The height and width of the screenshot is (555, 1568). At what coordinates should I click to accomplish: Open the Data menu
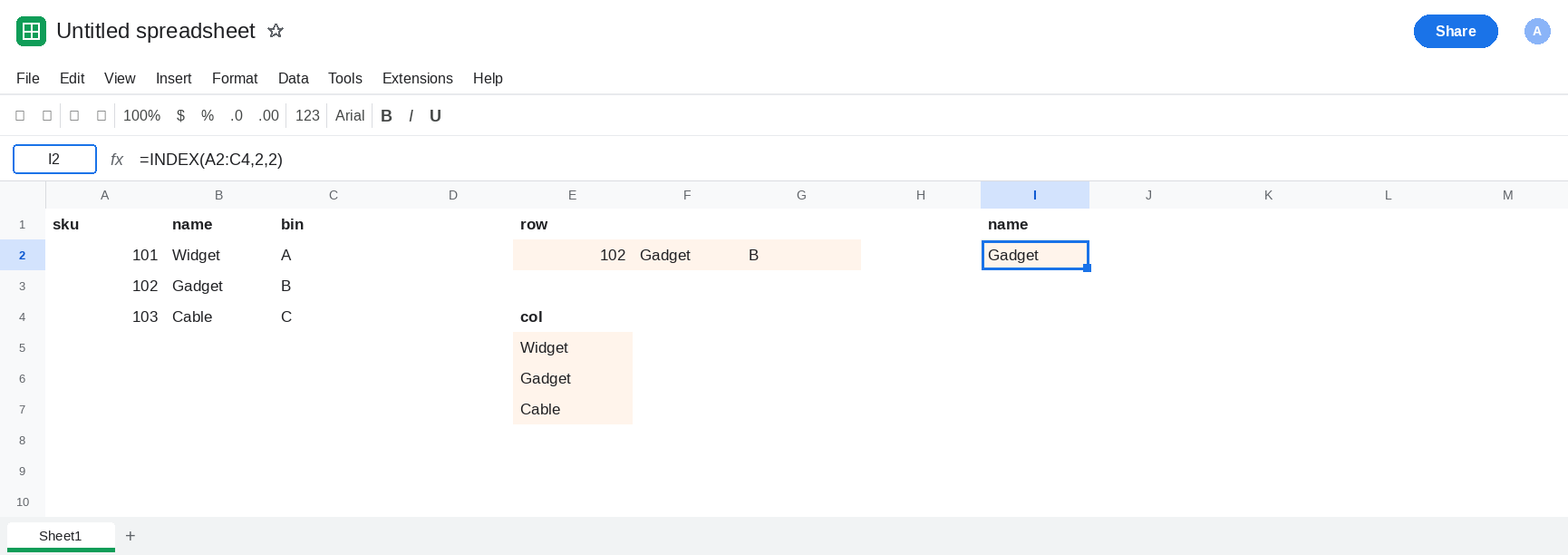(x=294, y=78)
